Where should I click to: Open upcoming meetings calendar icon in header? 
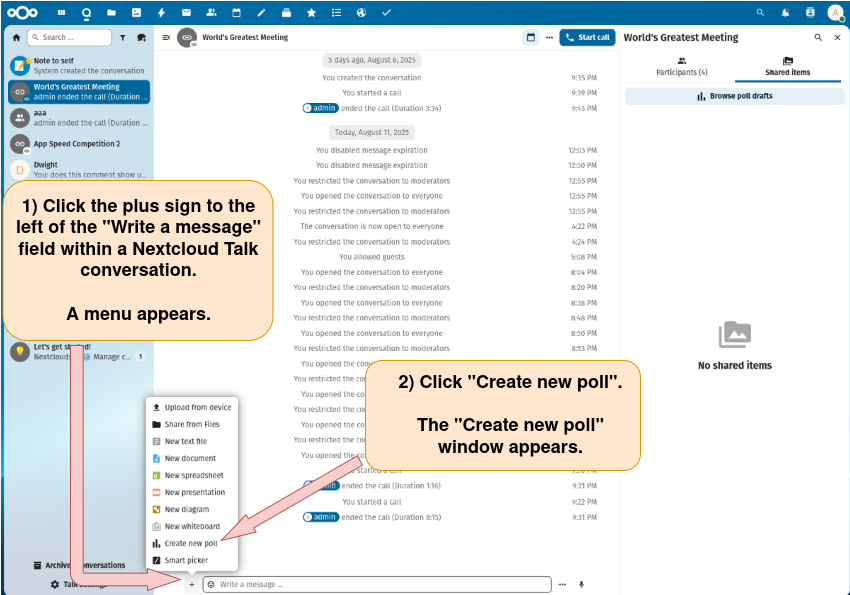coord(531,37)
